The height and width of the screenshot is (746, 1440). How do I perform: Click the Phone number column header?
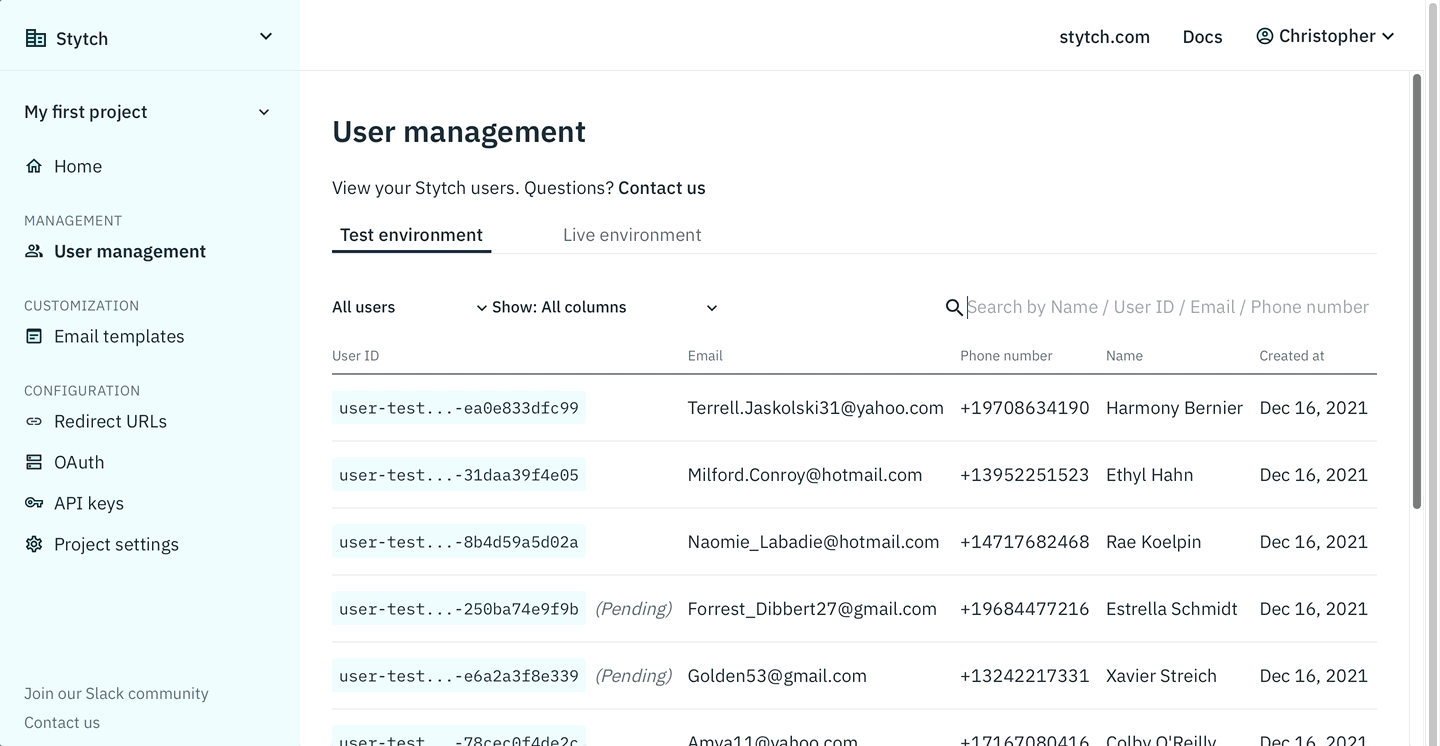point(1006,355)
